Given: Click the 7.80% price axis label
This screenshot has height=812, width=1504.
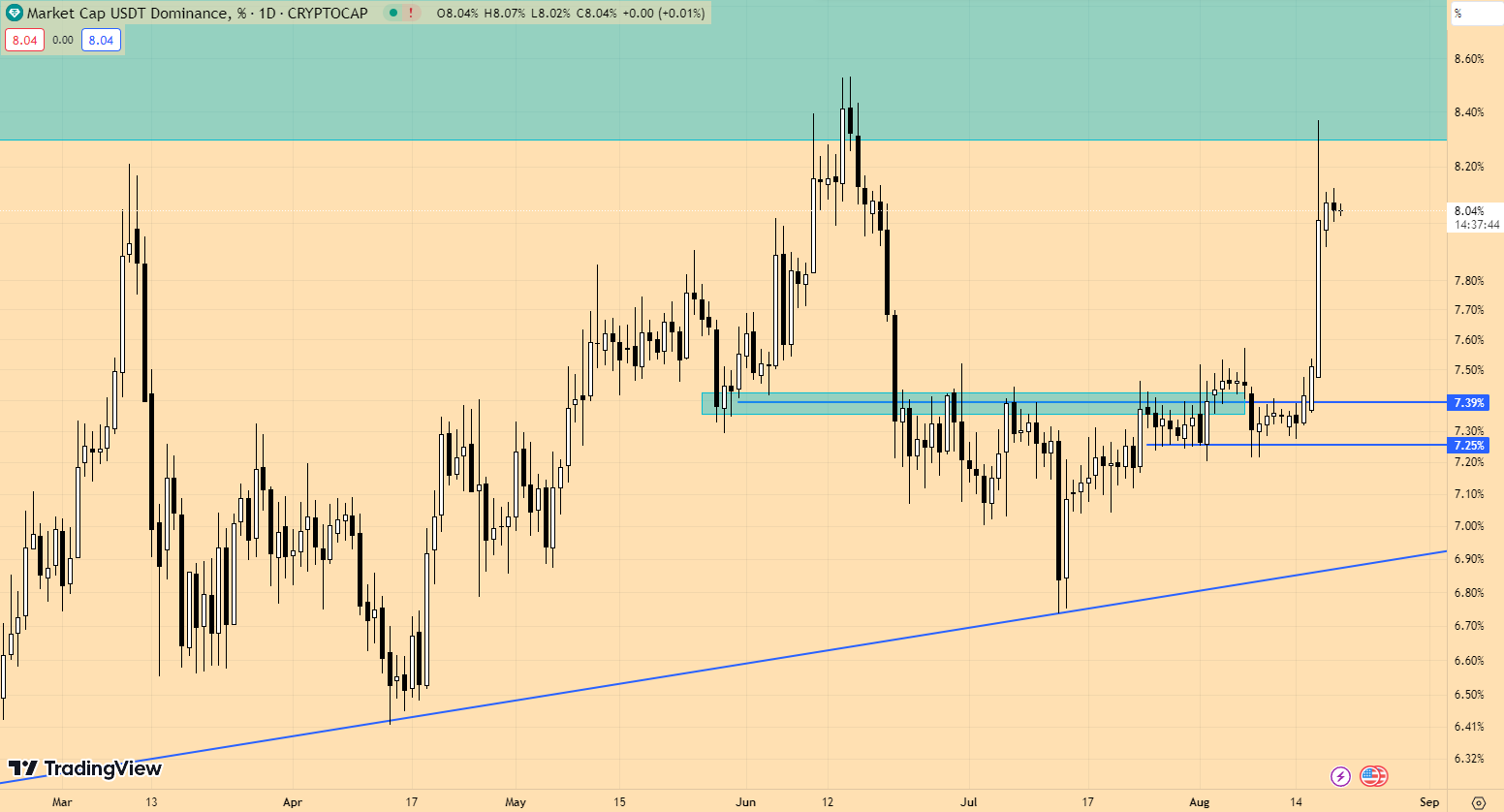Looking at the screenshot, I should pos(1469,281).
